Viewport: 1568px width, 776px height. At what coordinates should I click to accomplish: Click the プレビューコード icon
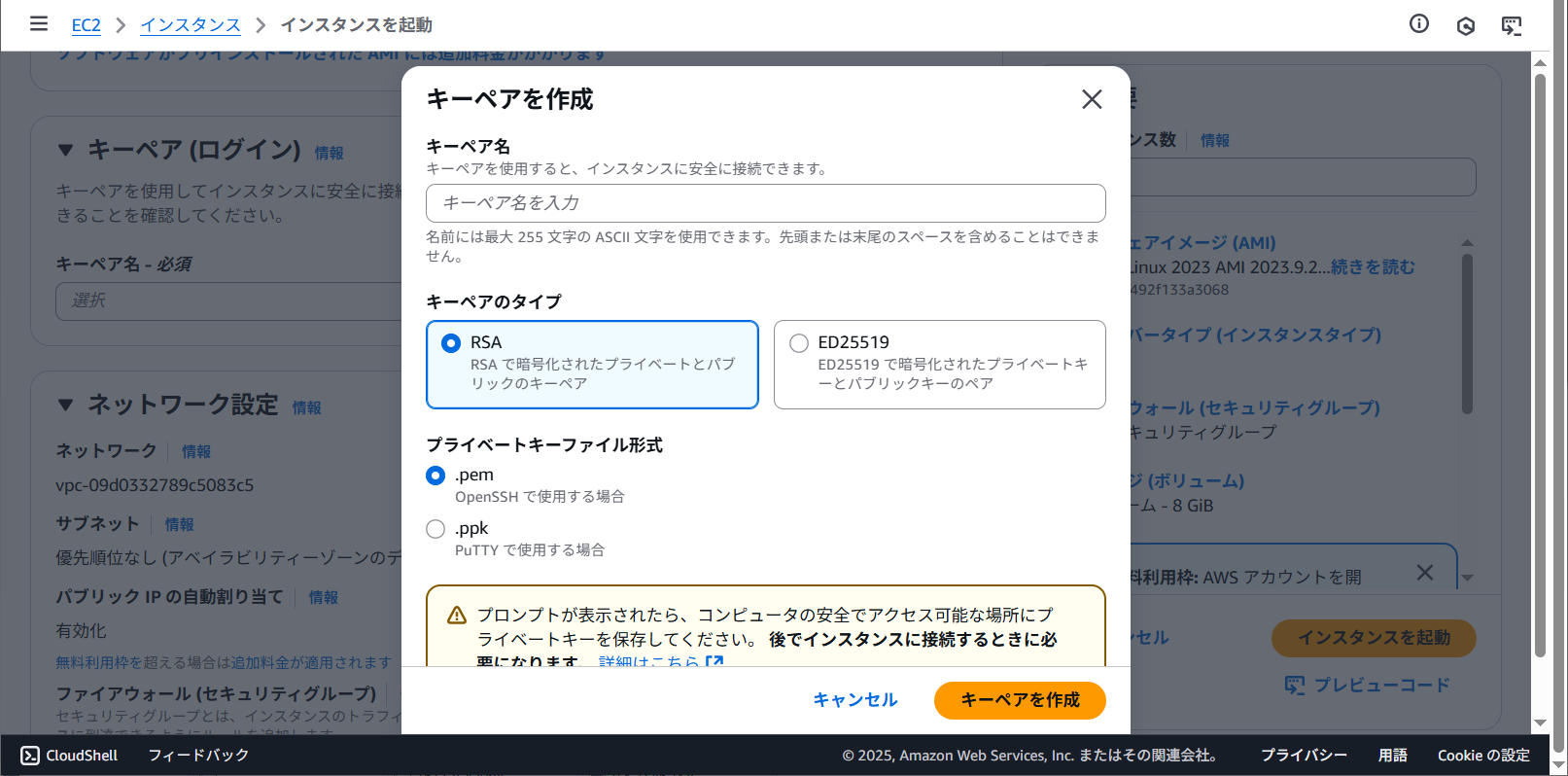[x=1295, y=686]
